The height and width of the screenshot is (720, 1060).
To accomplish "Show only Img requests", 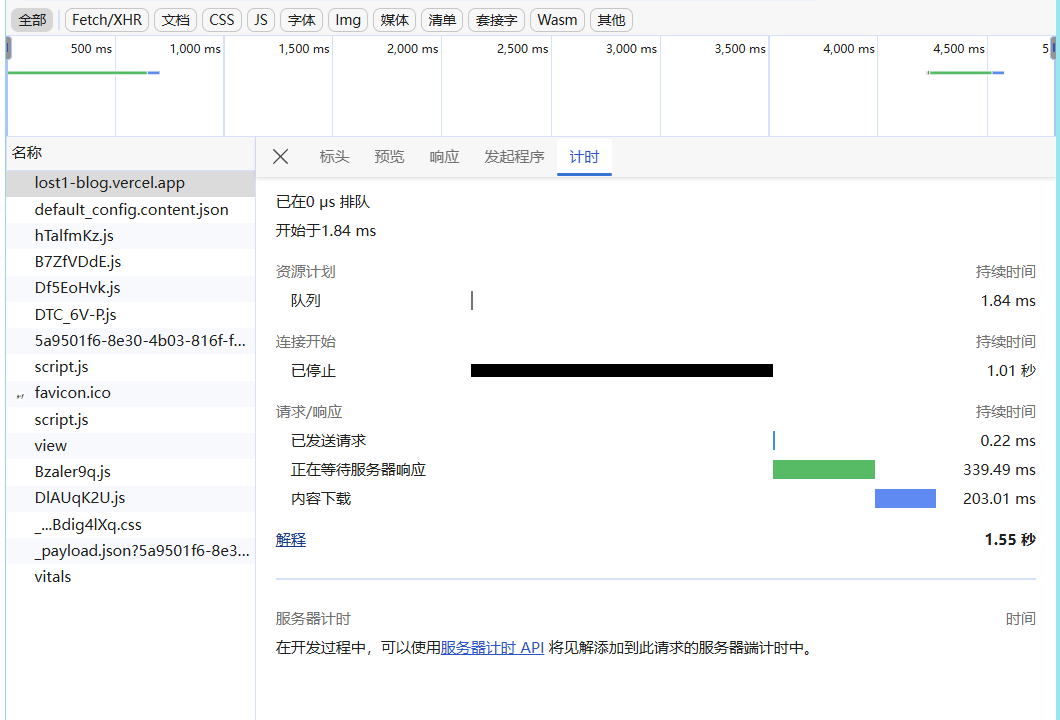I will pos(347,20).
